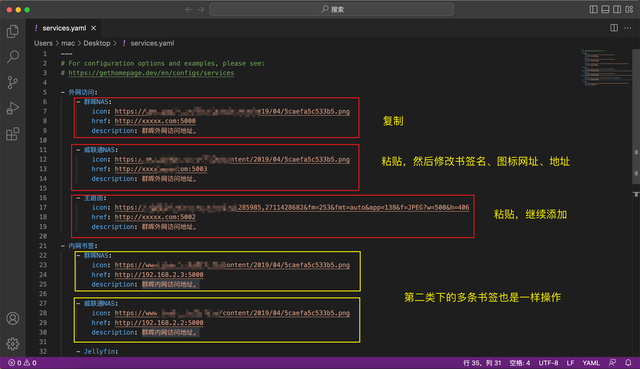The width and height of the screenshot is (640, 369).
Task: Open the Accounts menu icon
Action: tap(13, 318)
